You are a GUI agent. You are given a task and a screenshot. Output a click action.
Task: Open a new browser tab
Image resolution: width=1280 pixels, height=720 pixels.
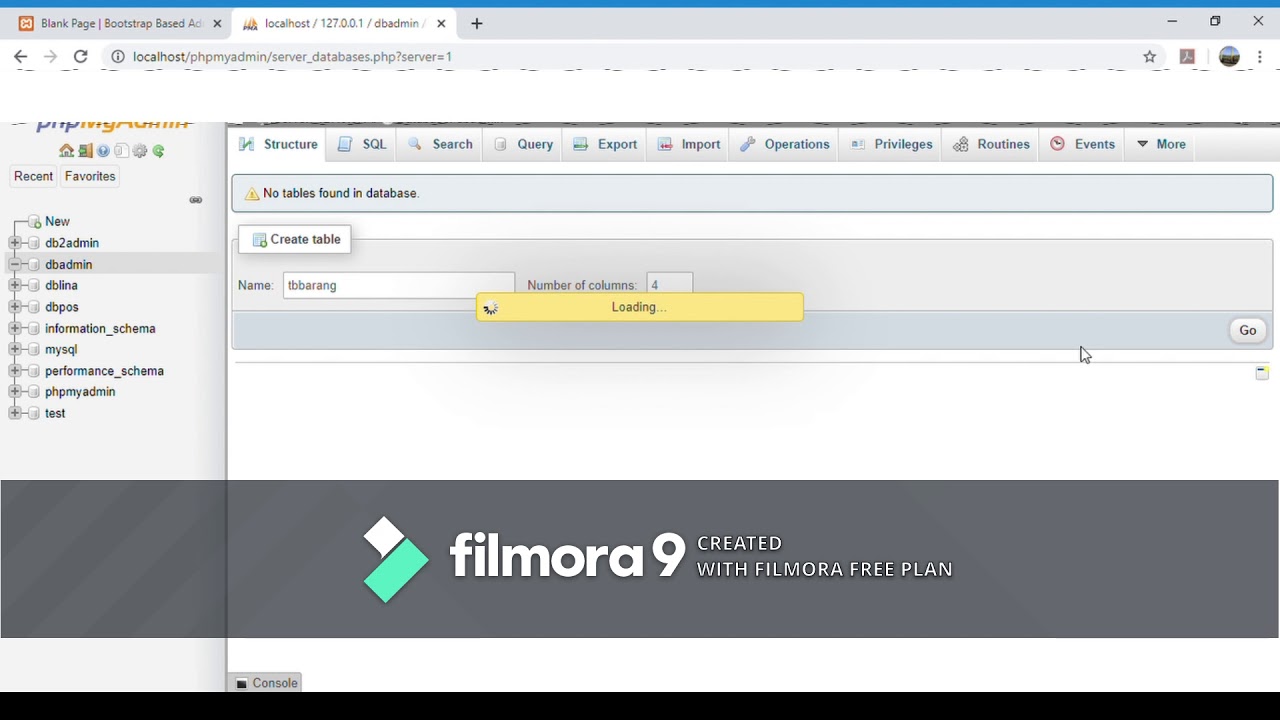477,23
